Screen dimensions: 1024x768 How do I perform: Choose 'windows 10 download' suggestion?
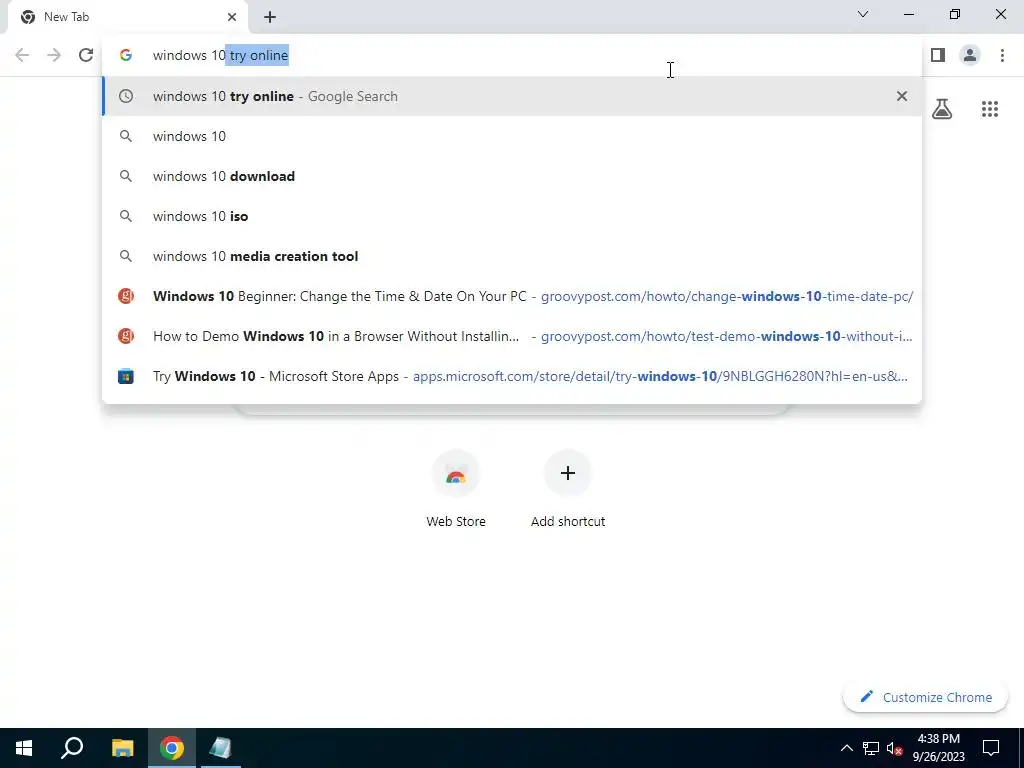(512, 176)
